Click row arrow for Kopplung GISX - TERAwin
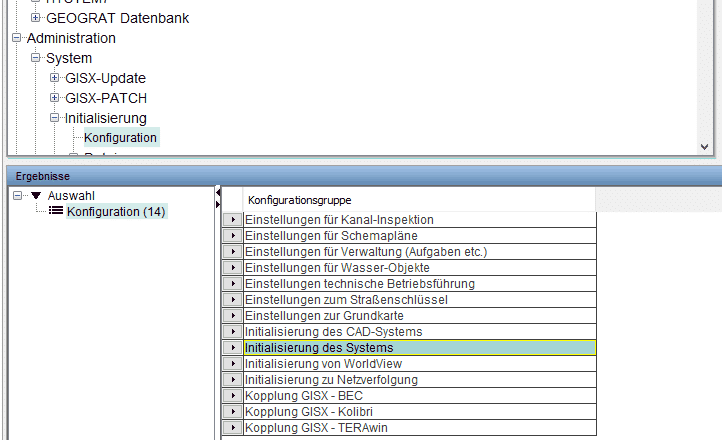The image size is (722, 440). (233, 428)
